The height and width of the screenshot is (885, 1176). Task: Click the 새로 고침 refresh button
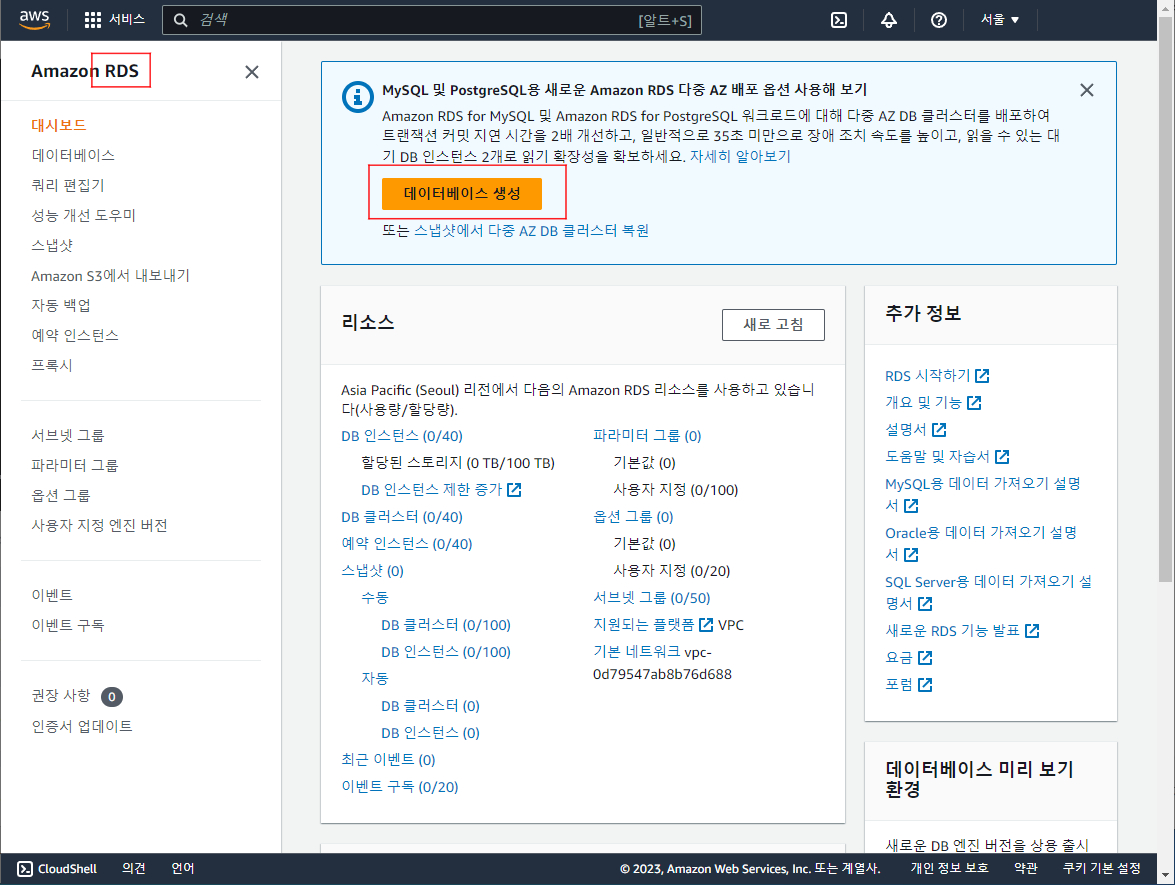coord(773,325)
